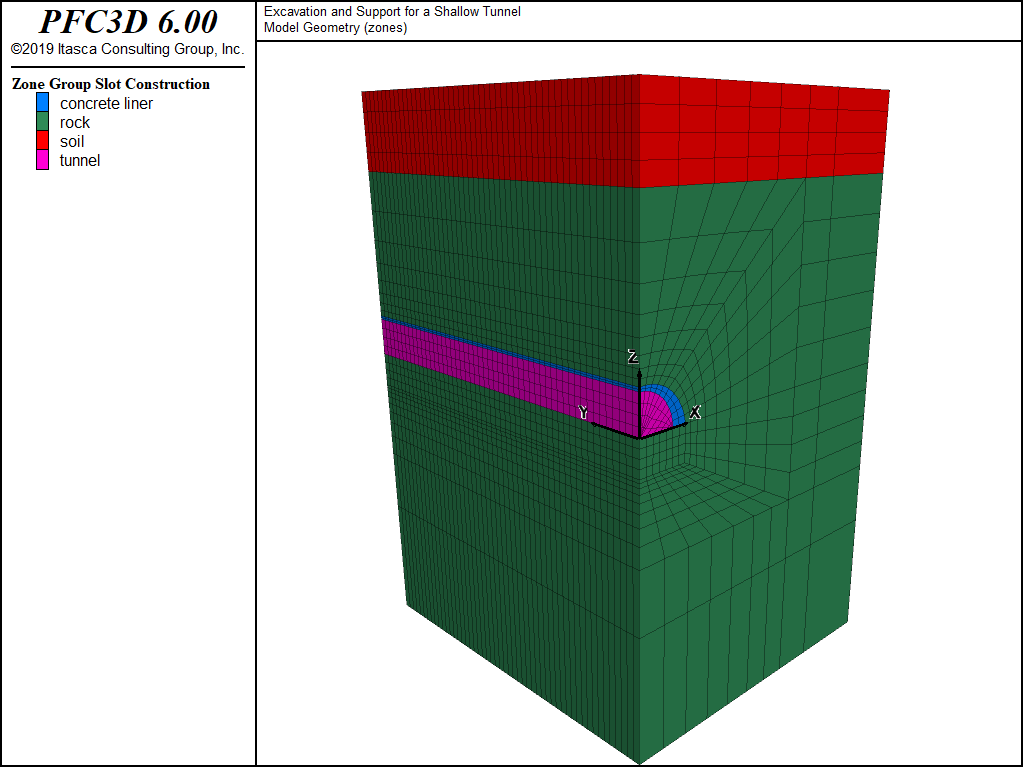Screen dimensions: 1024x768
Task: Click the Y axis label on the triad
Action: (583, 412)
